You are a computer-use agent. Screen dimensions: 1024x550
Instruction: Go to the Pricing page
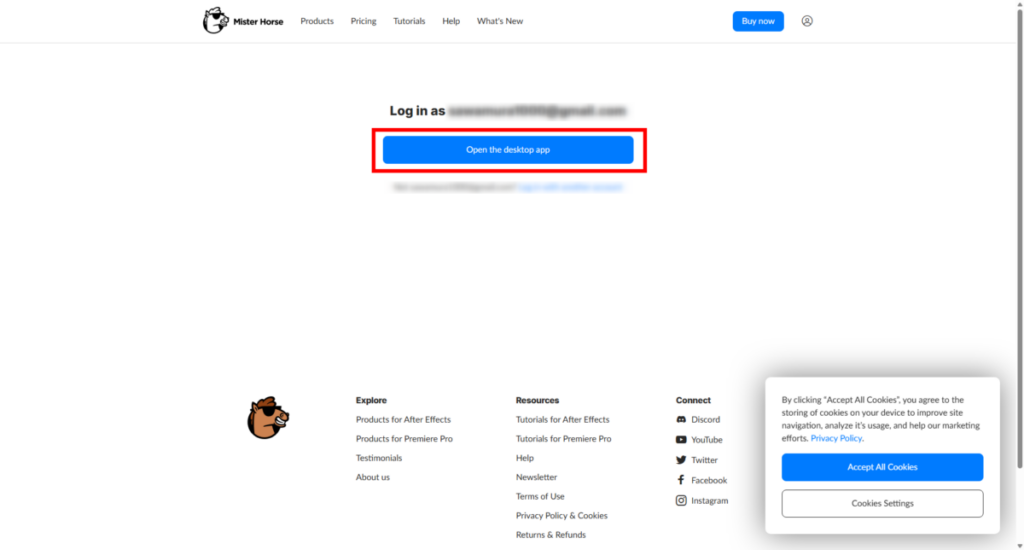[363, 21]
